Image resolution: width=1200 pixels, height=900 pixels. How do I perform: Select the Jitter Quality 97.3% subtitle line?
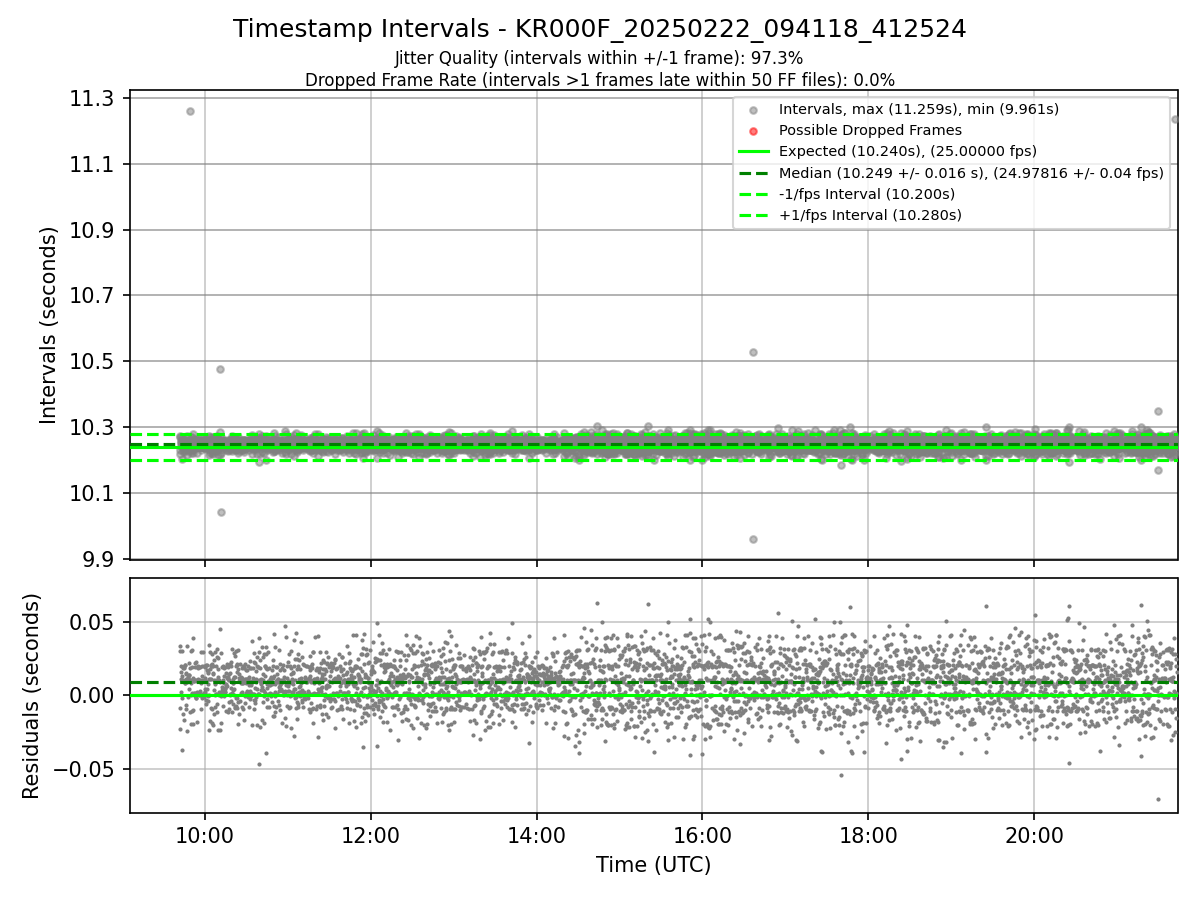coord(599,59)
